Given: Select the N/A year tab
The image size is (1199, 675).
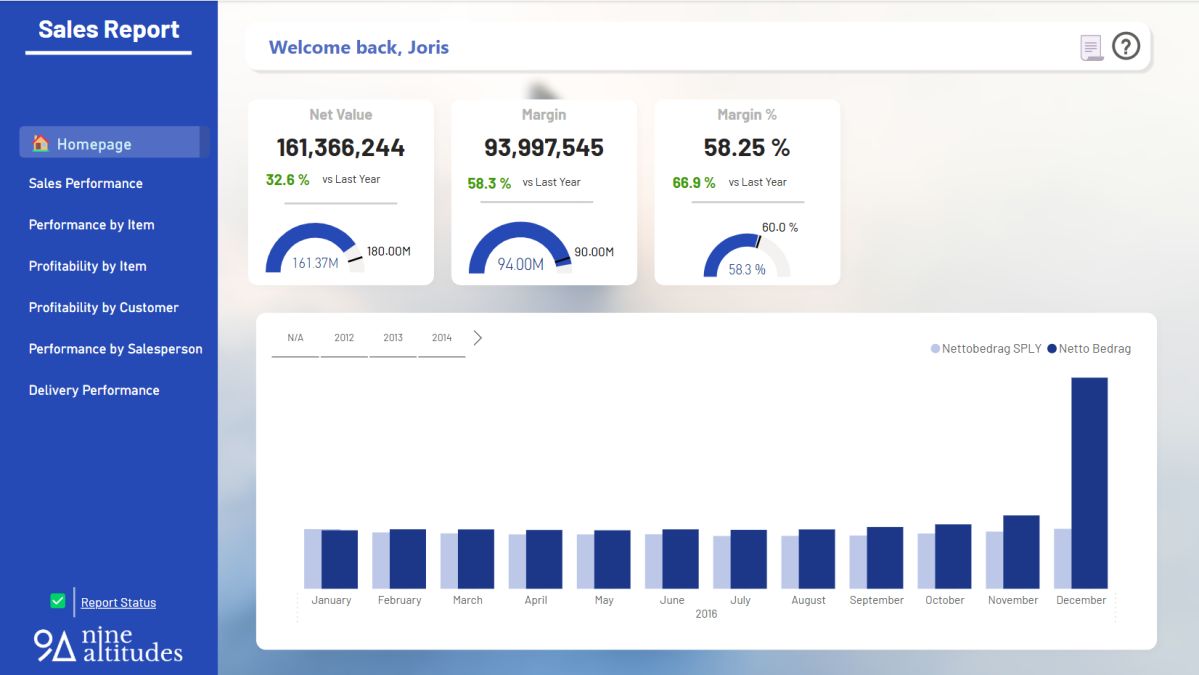Looking at the screenshot, I should [295, 337].
